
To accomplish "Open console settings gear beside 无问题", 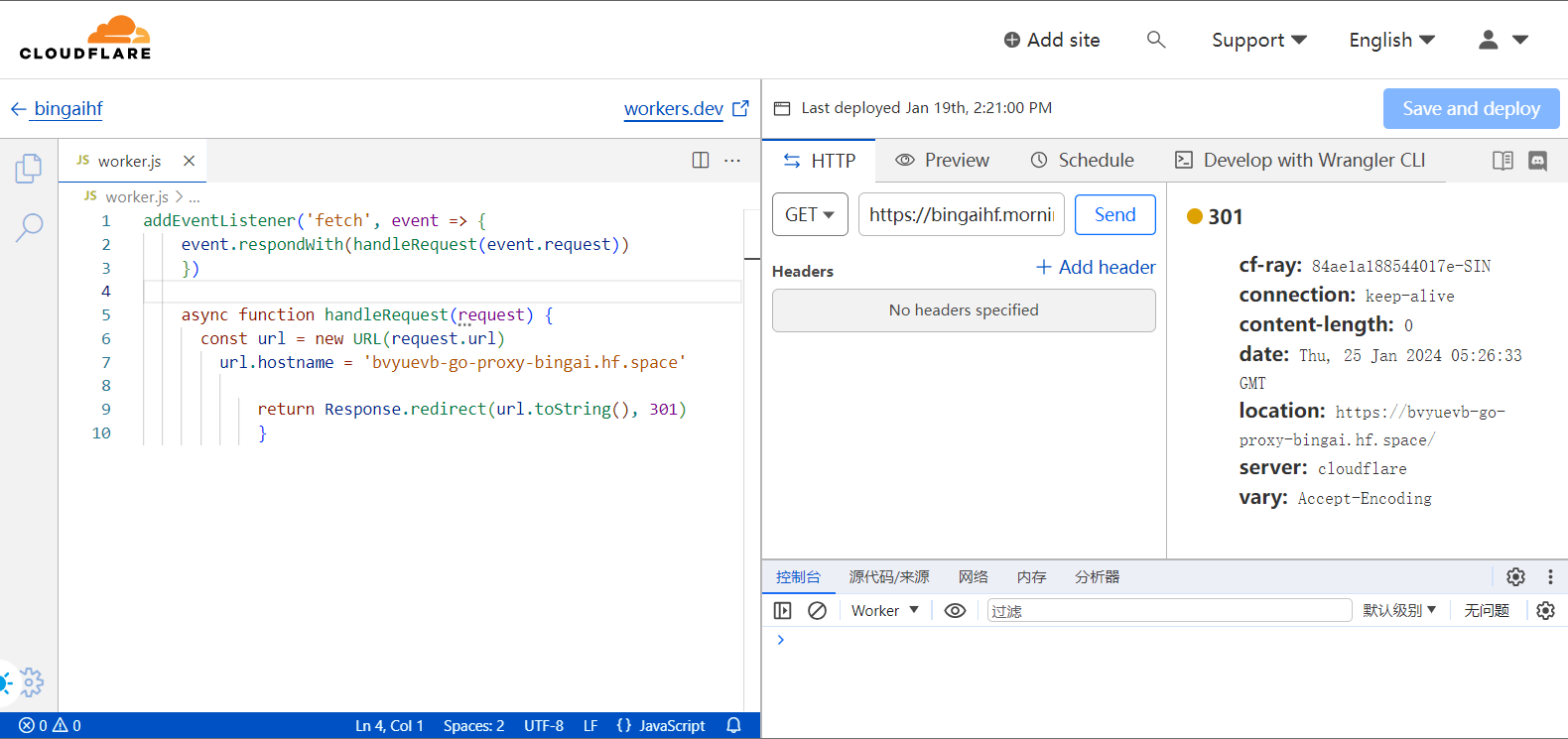I will 1545,611.
